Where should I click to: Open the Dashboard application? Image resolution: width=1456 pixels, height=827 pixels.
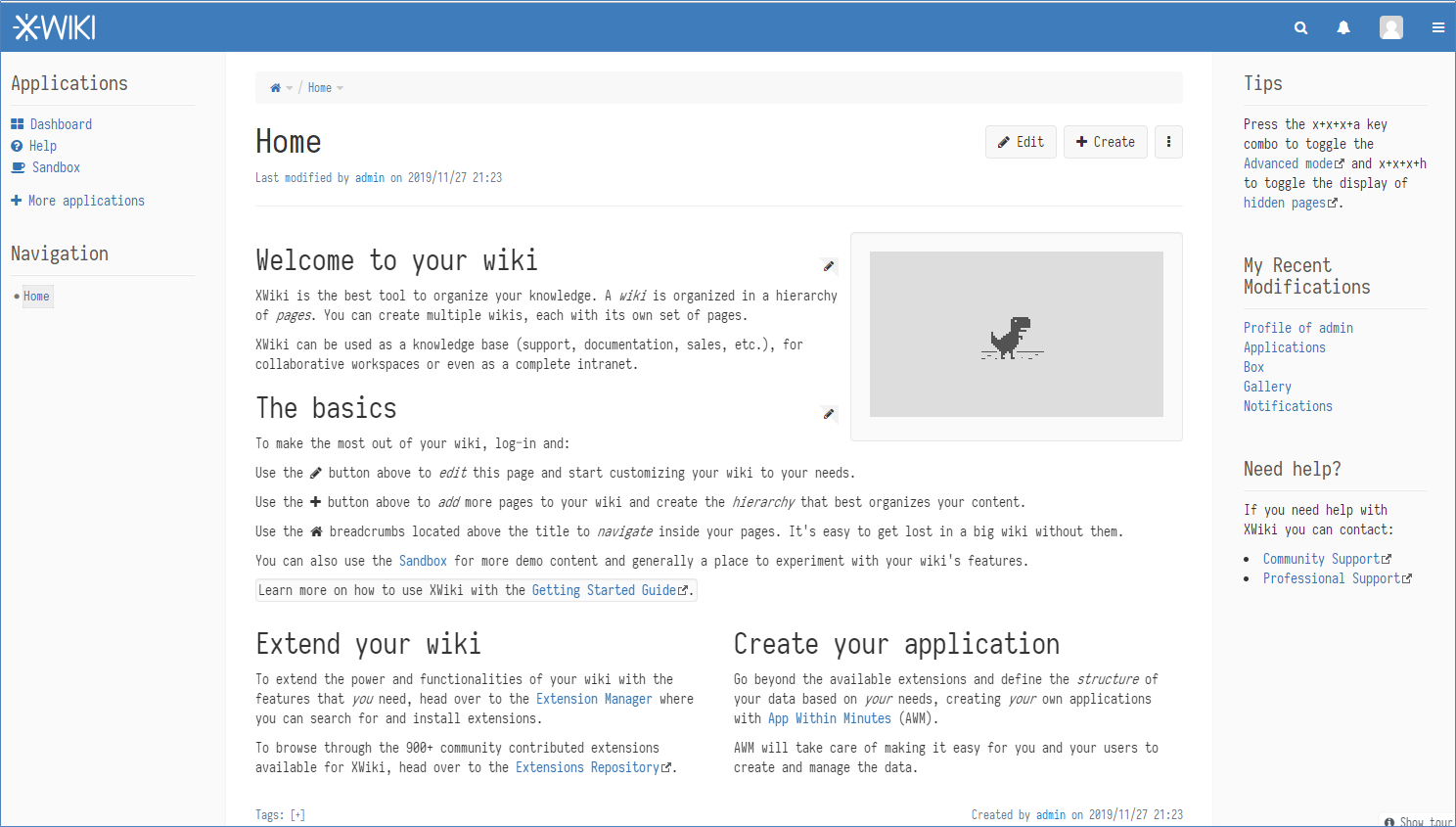[61, 124]
